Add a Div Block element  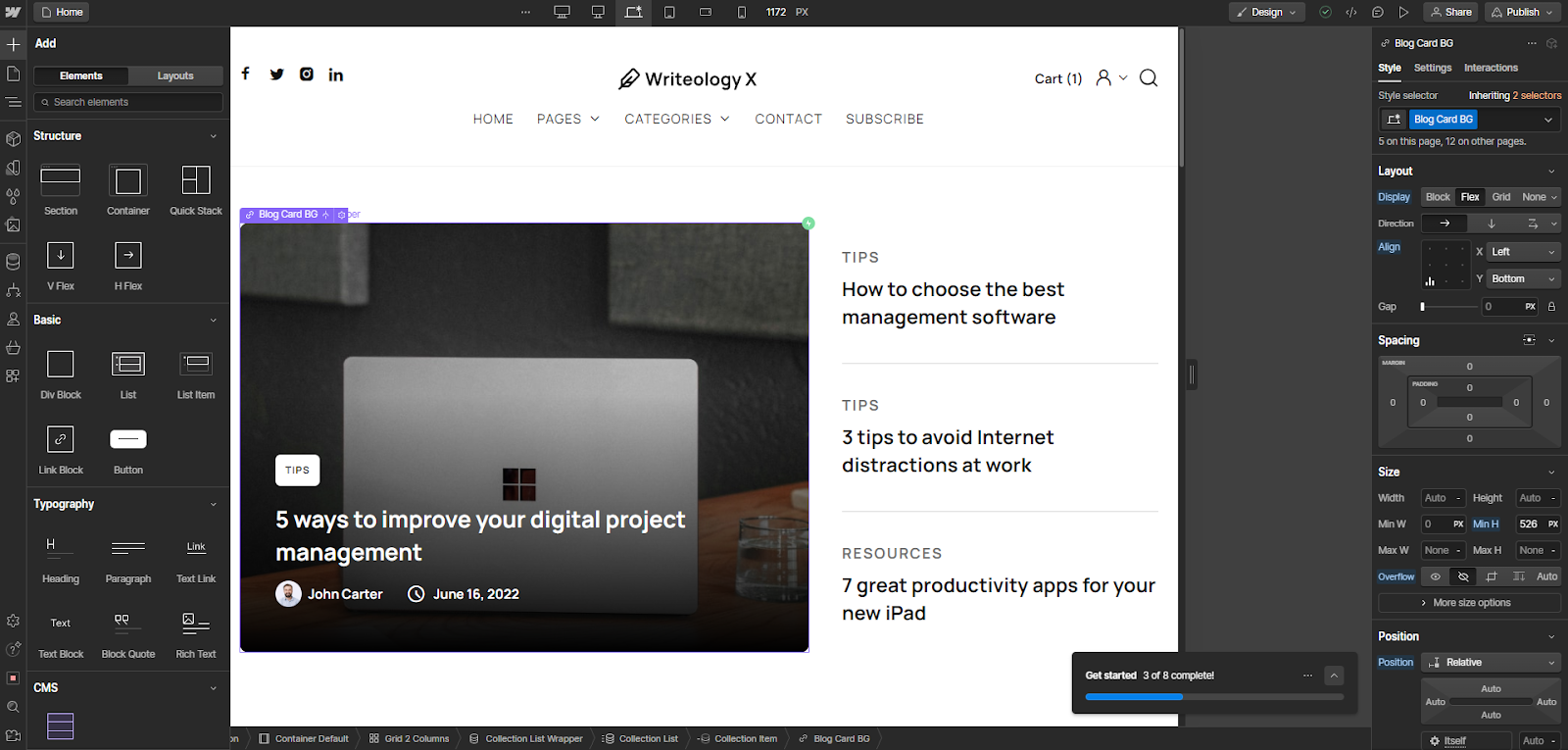coord(61,374)
